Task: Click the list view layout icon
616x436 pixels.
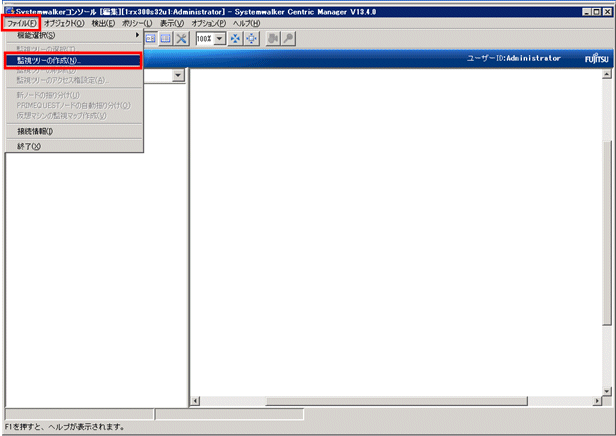Action: pos(165,38)
